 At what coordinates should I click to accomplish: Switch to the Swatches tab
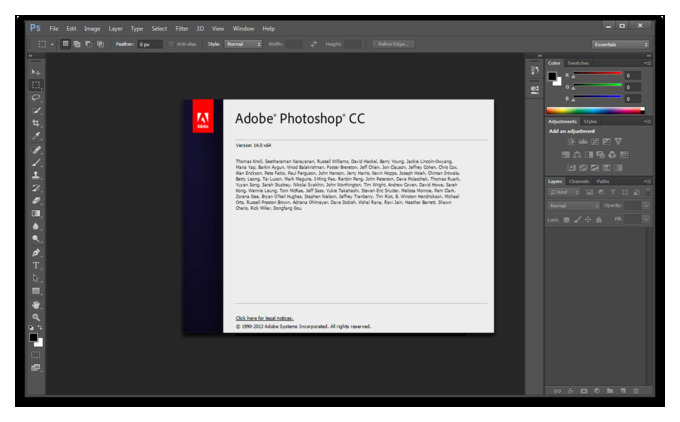pyautogui.click(x=578, y=63)
